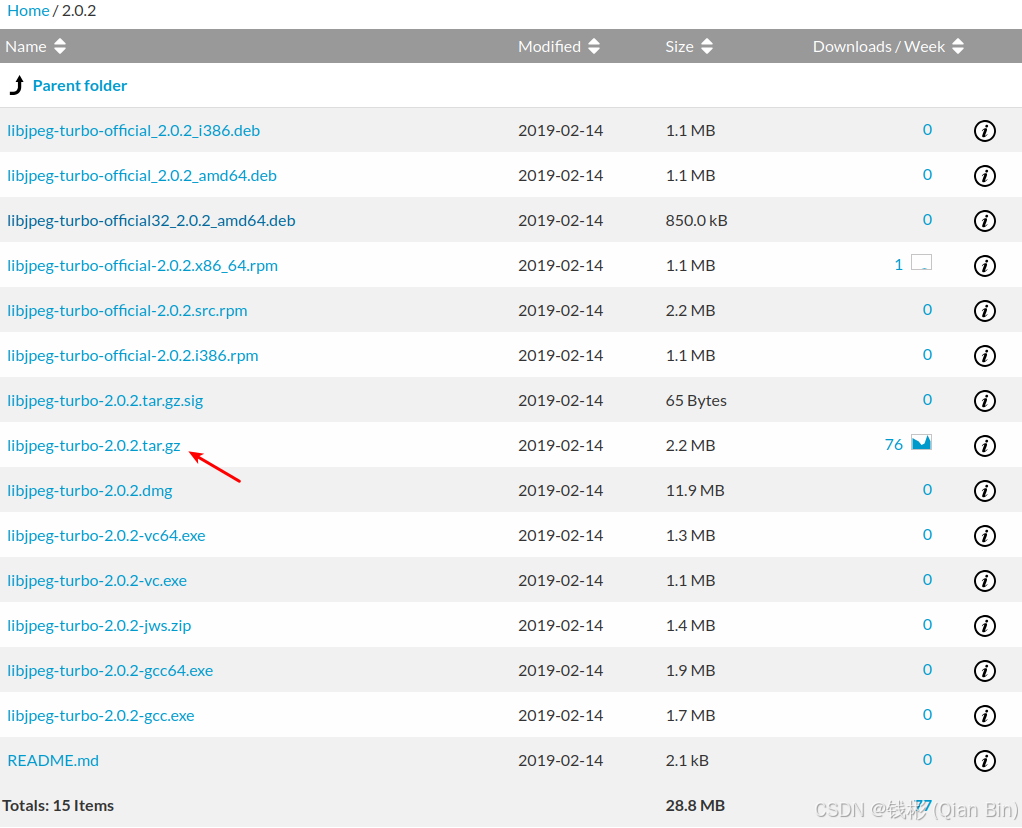Sort the list by Modified date
This screenshot has height=828, width=1022.
559,46
